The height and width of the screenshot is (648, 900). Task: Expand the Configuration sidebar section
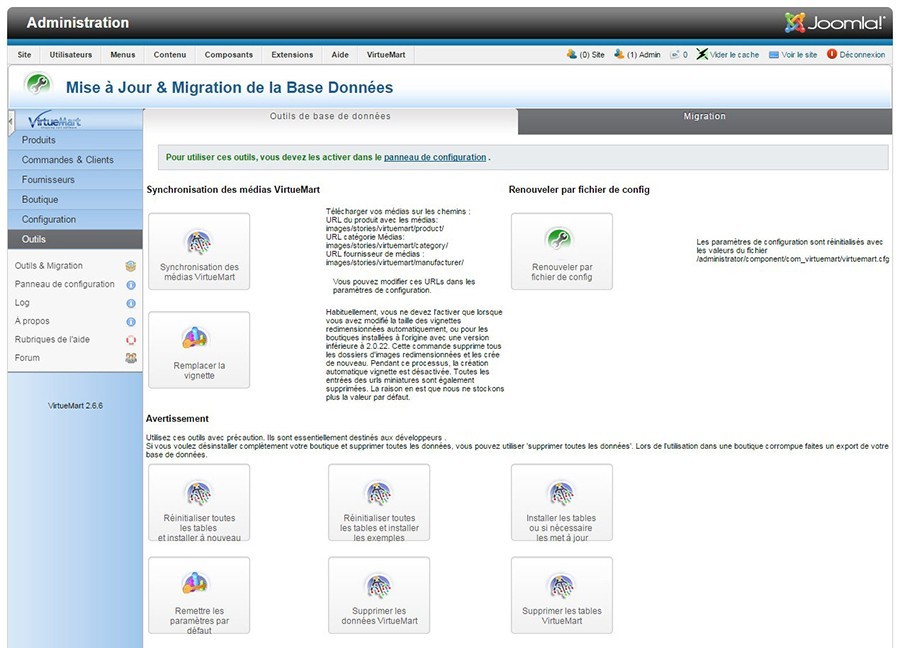click(75, 219)
